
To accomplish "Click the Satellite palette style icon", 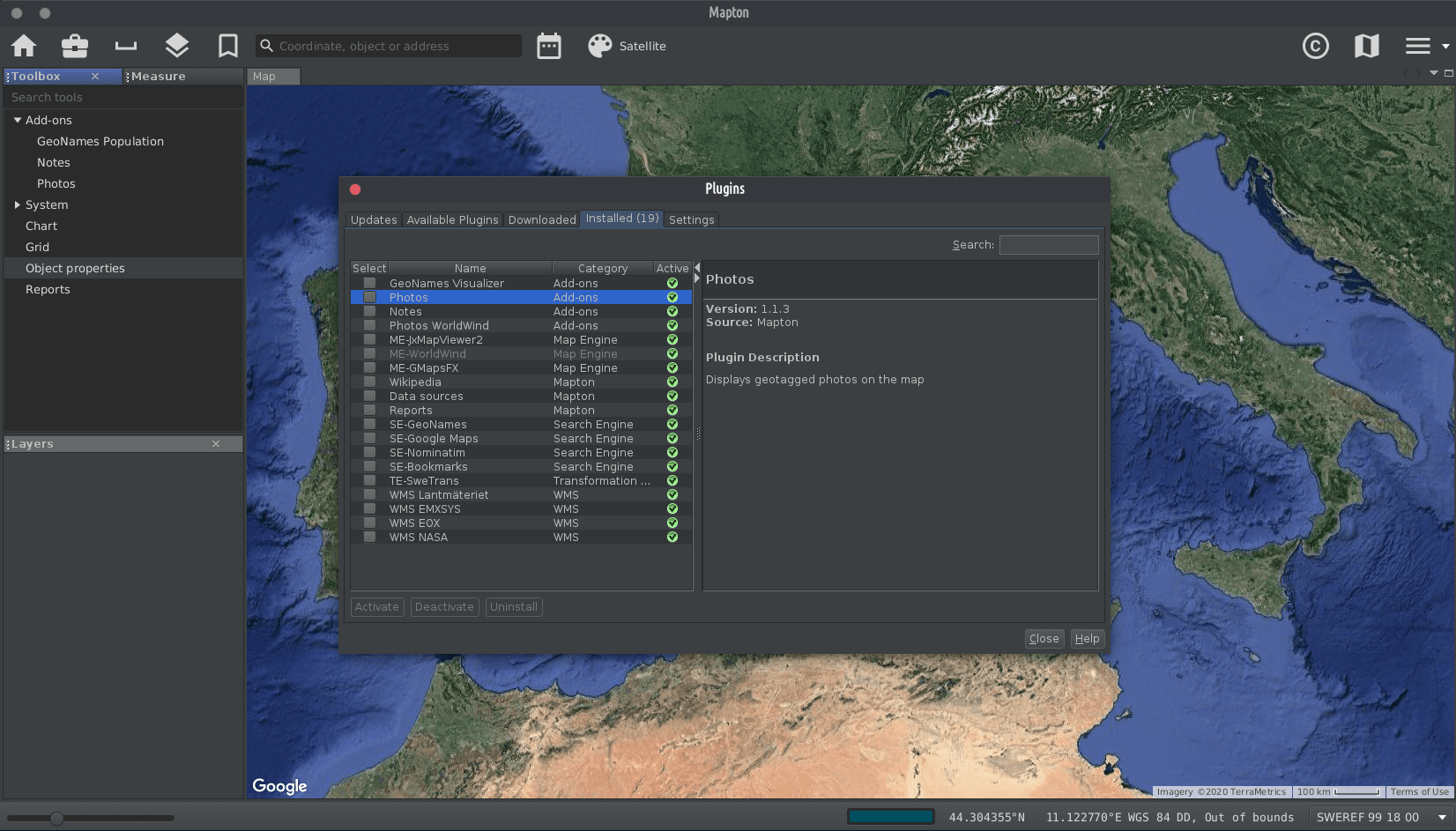I will tap(600, 46).
